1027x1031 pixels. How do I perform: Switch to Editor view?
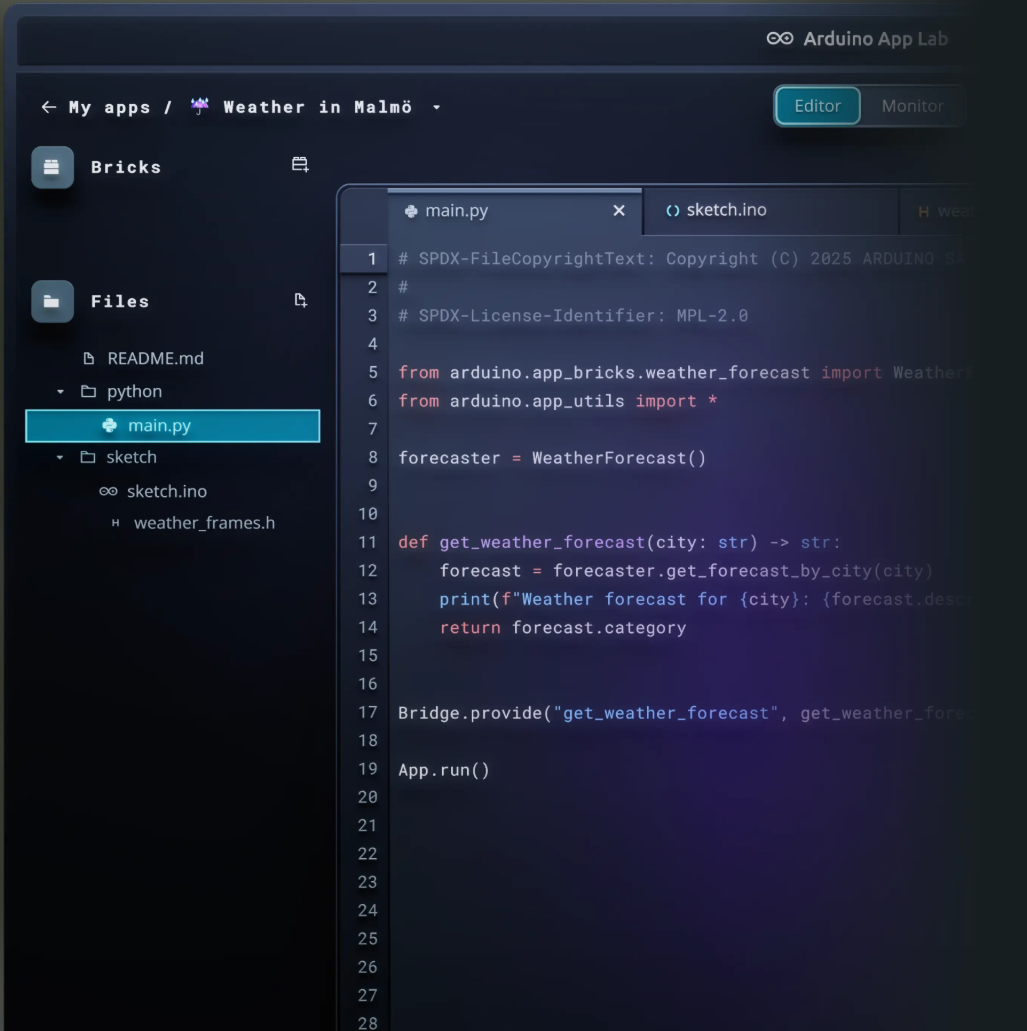click(x=817, y=106)
